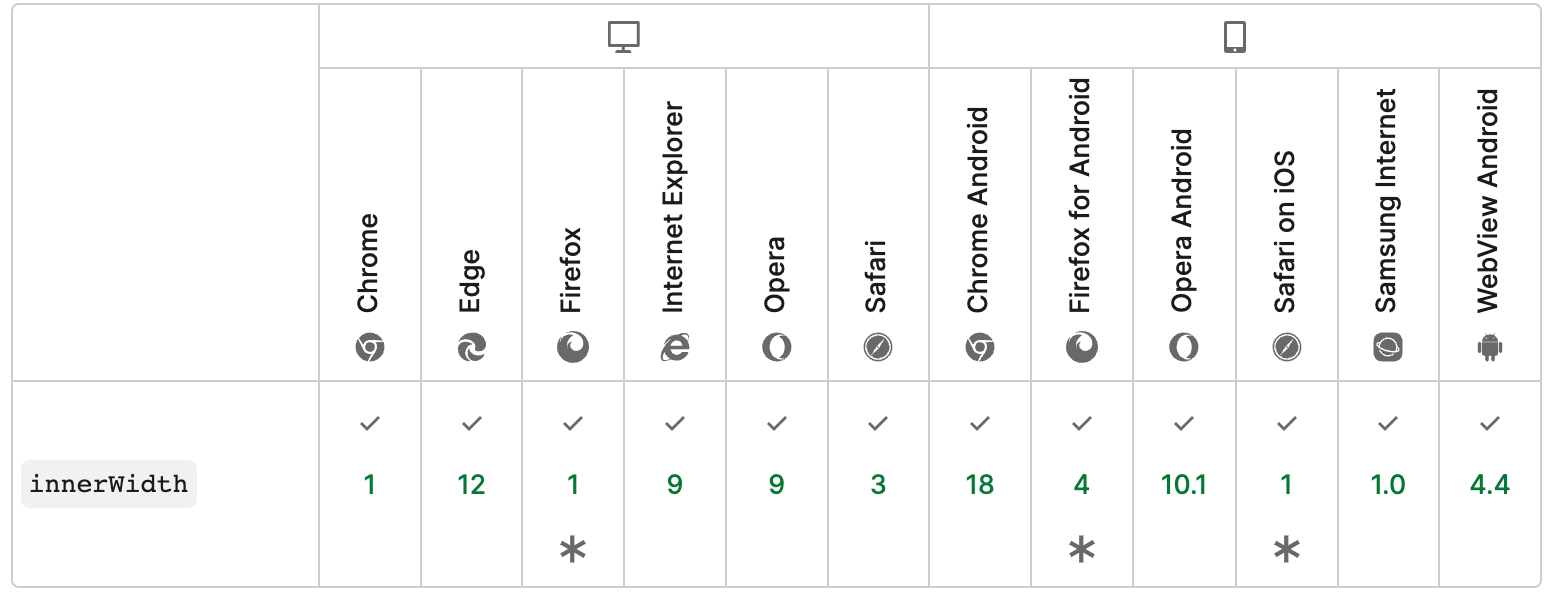This screenshot has height=592, width=1546.
Task: Click the Samsung Internet icon
Action: coord(1388,348)
